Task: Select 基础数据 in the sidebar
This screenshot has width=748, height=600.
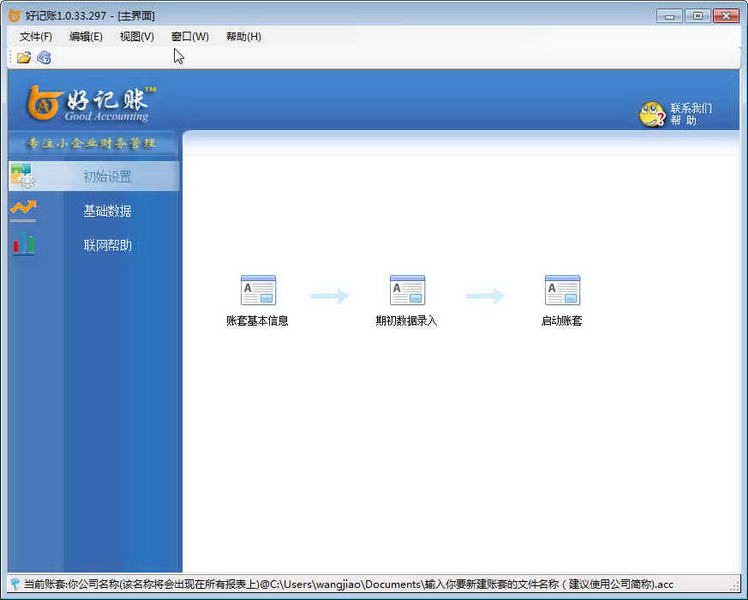Action: point(94,210)
